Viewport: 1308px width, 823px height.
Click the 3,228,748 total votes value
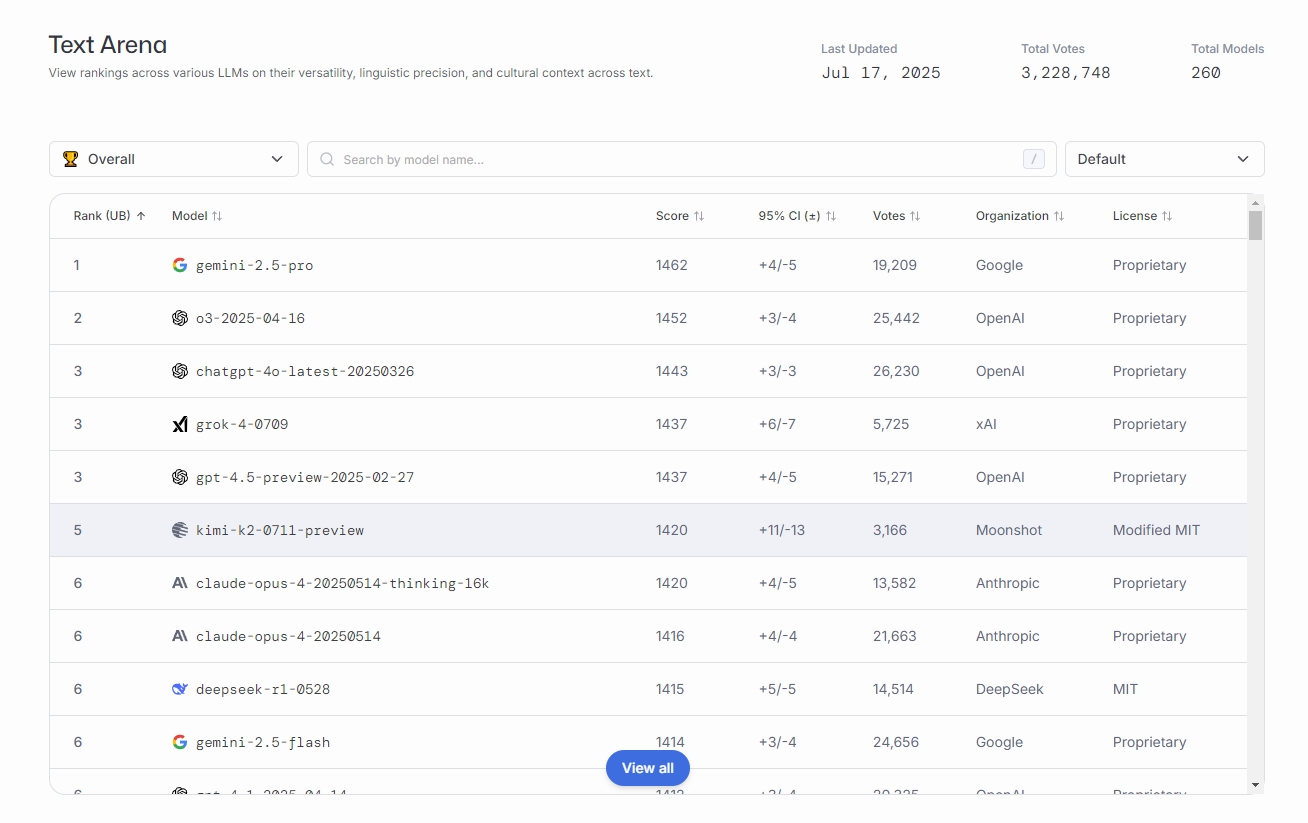point(1066,72)
